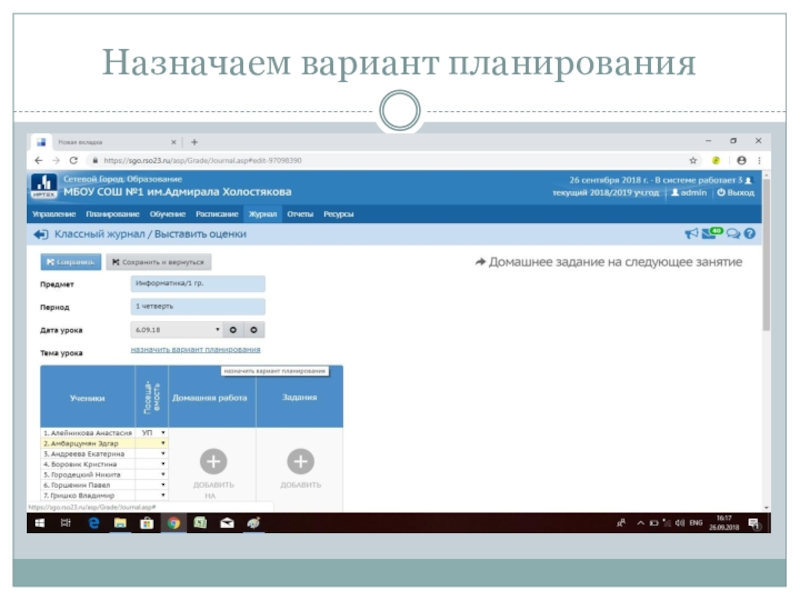Image resolution: width=800 pixels, height=600 pixels.
Task: Click the help question mark icon
Action: tap(748, 234)
